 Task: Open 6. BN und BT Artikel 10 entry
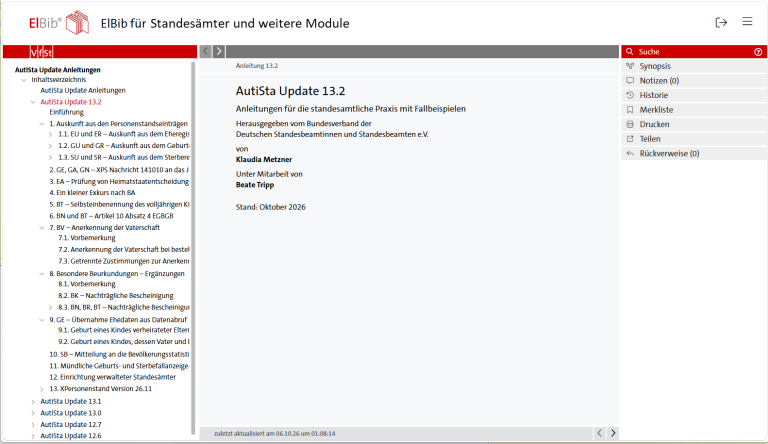click(111, 216)
